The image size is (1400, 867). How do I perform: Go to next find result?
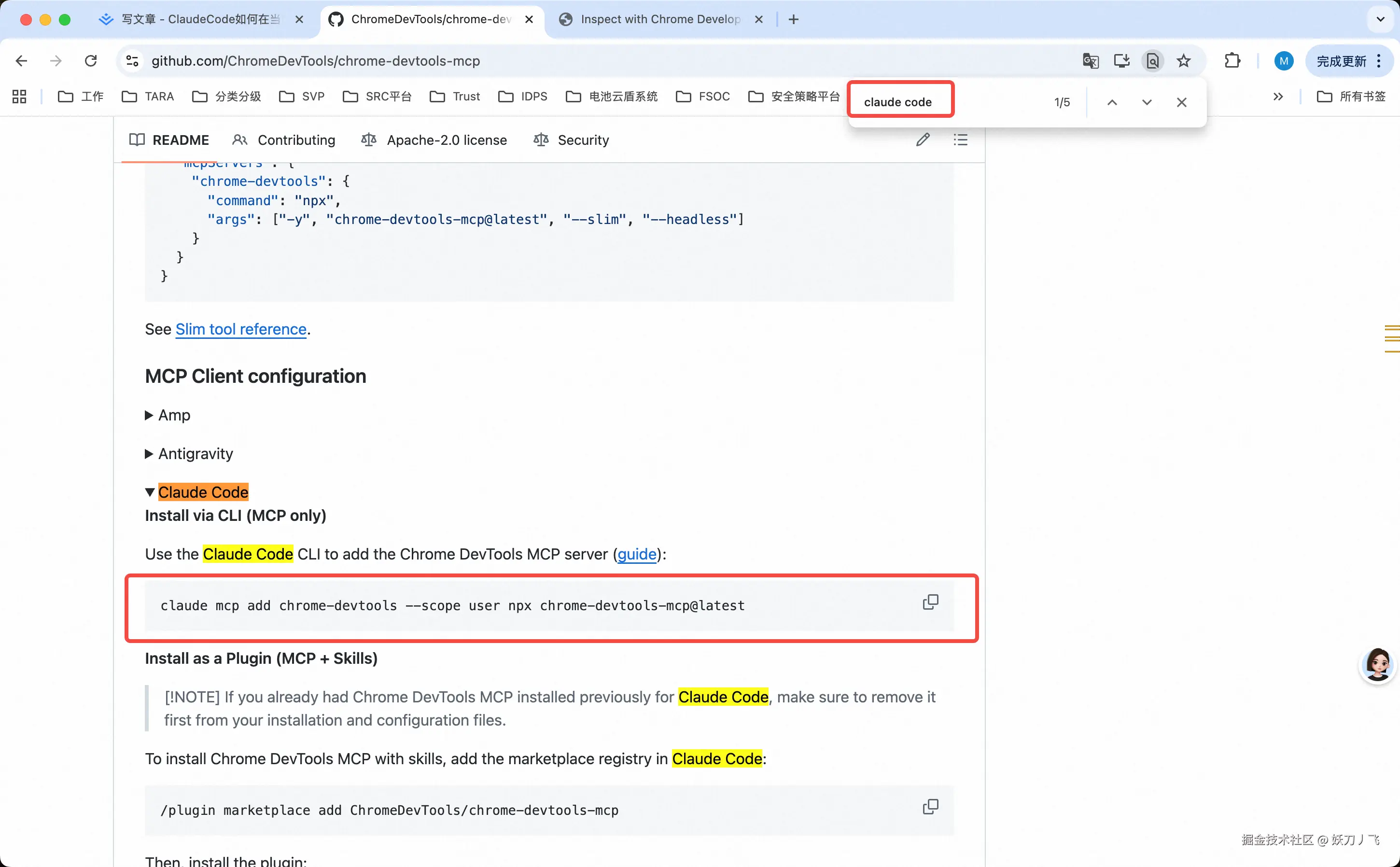click(x=1146, y=102)
